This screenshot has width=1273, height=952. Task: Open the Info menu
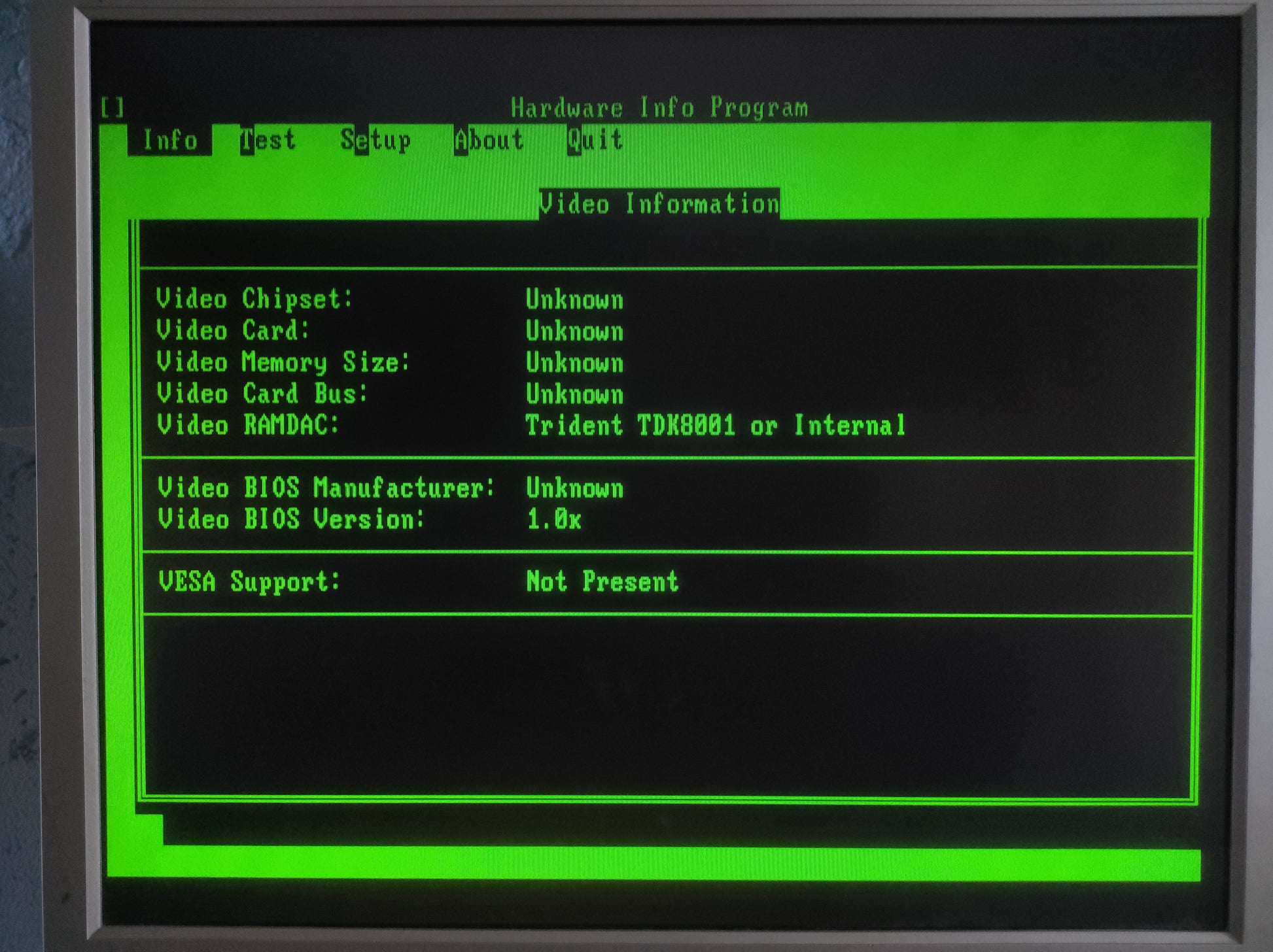pos(169,140)
